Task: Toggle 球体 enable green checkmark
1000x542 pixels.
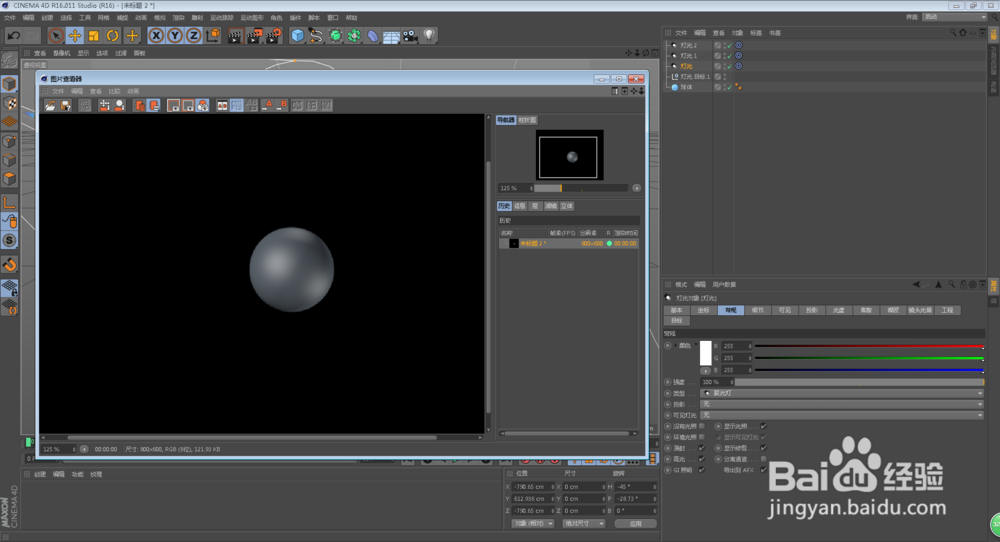Action: 729,87
